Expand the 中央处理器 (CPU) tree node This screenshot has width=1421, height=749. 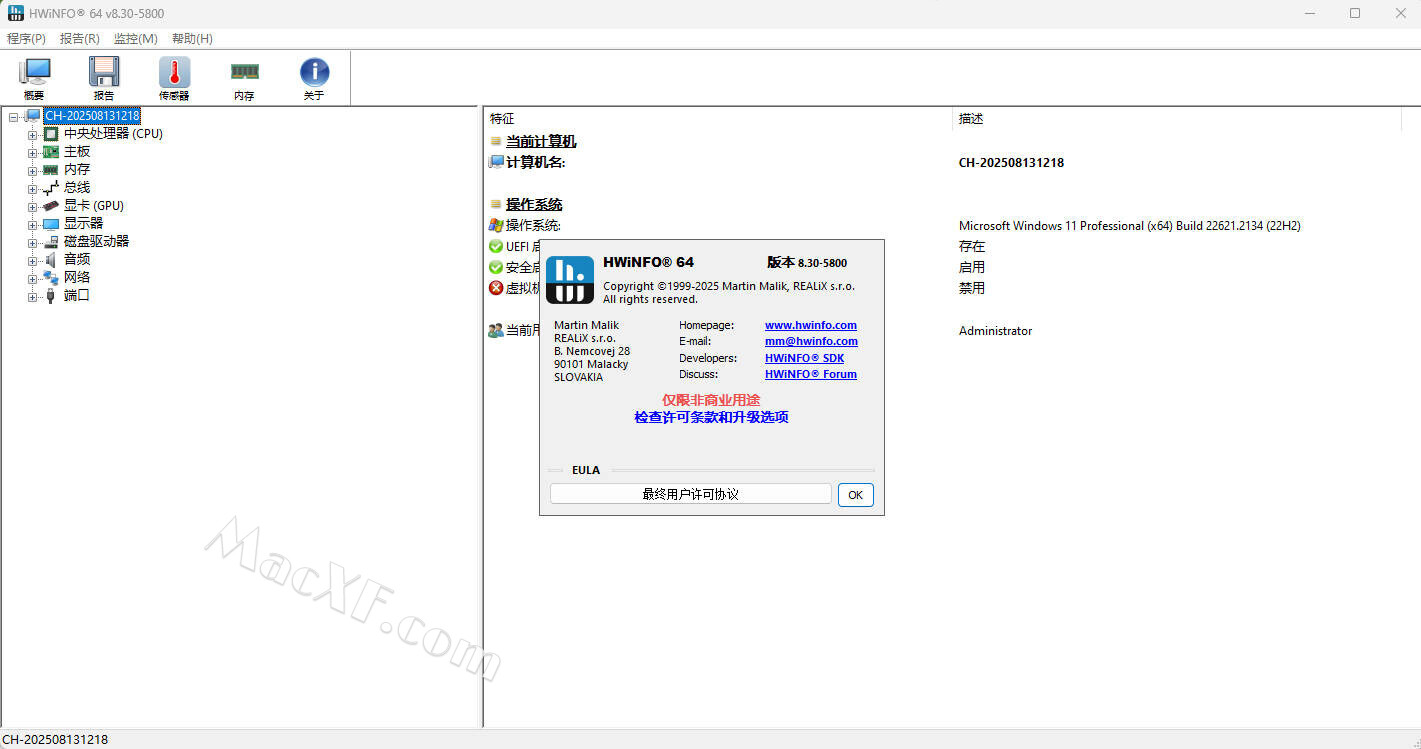click(33, 135)
